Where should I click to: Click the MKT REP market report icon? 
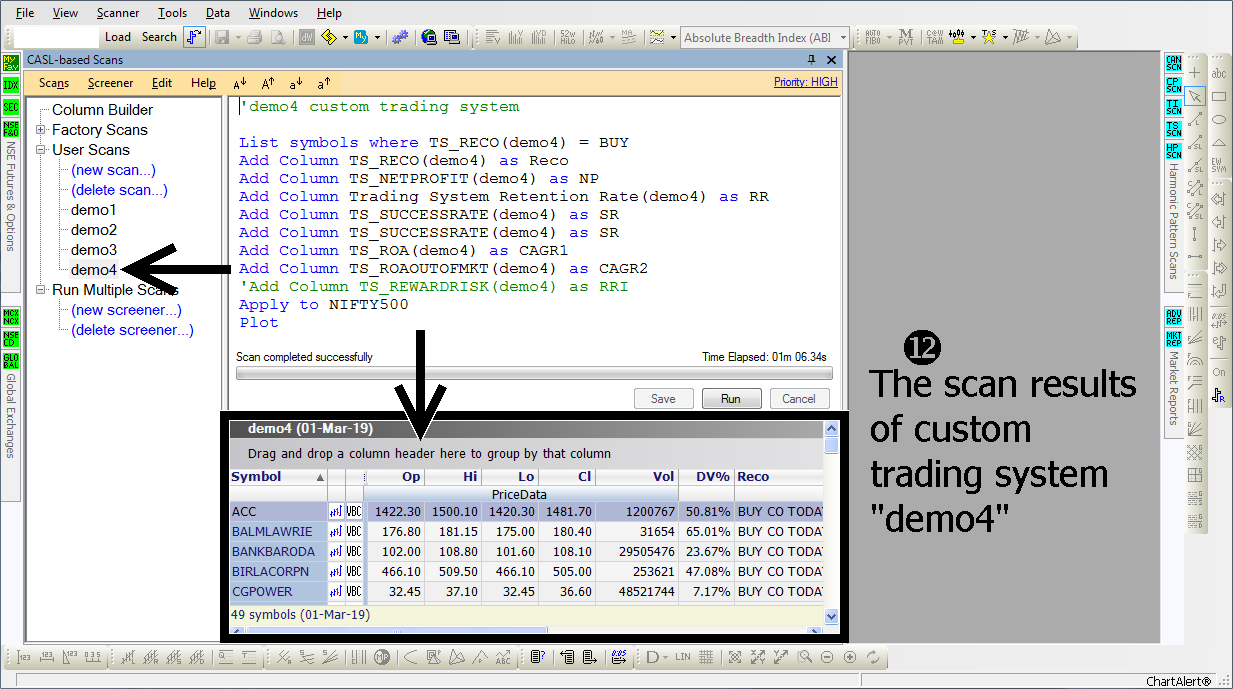(x=1174, y=339)
